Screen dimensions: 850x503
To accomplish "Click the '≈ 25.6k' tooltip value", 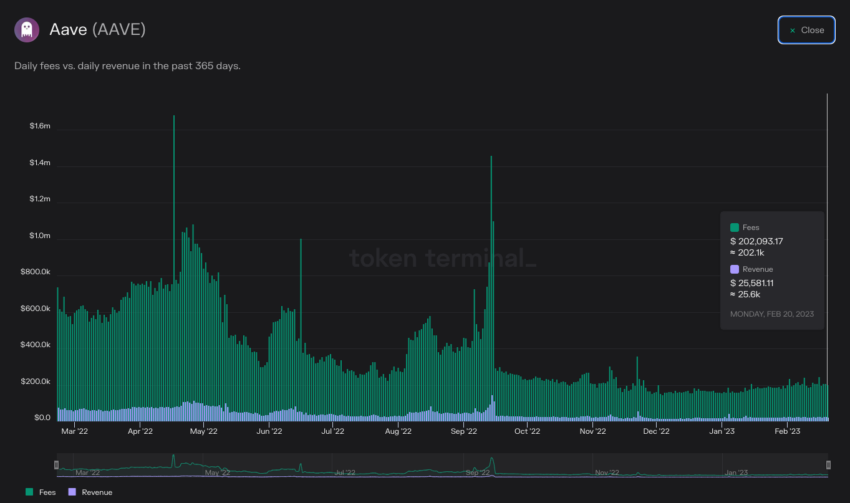I will (x=745, y=294).
